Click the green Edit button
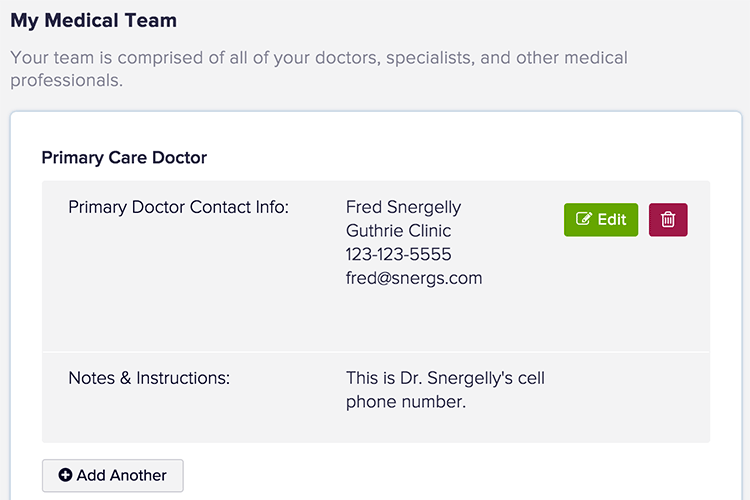The width and height of the screenshot is (750, 500). click(x=601, y=220)
